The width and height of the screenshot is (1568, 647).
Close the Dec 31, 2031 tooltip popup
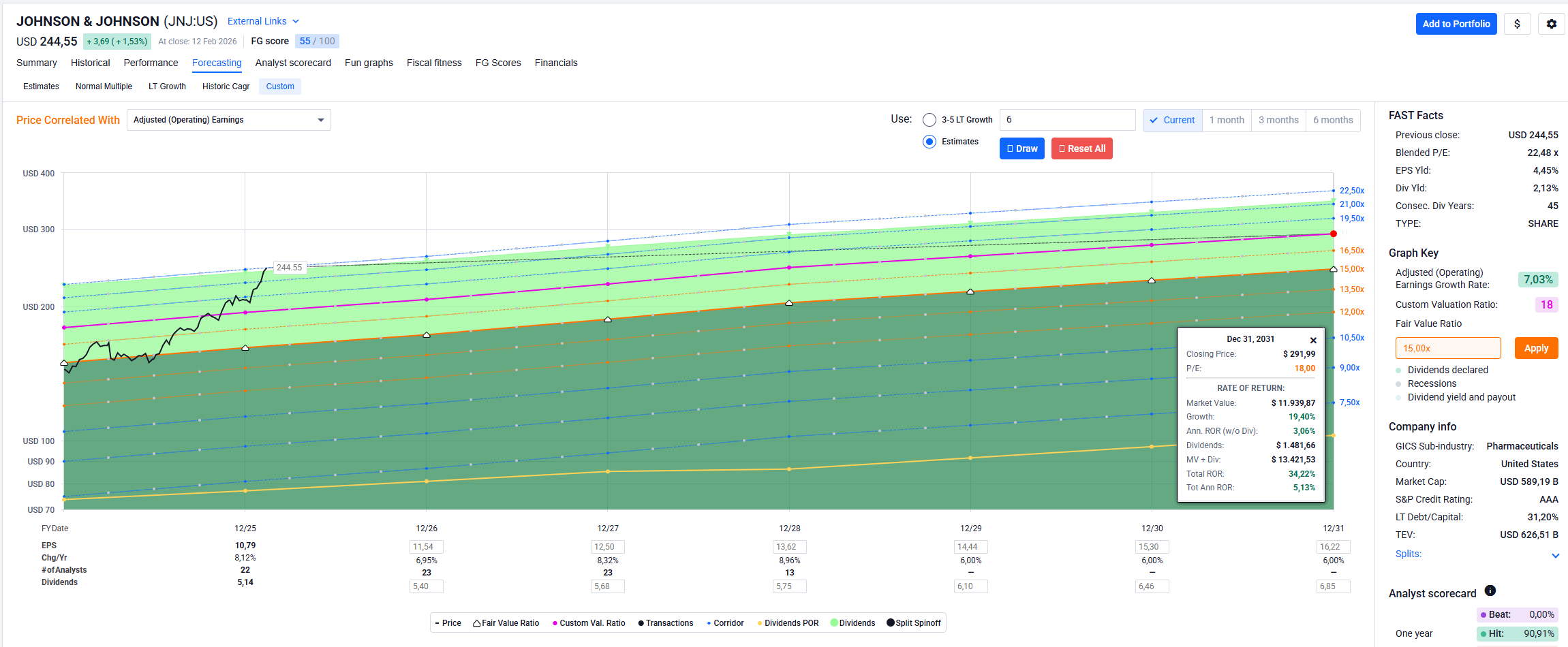tap(1313, 340)
